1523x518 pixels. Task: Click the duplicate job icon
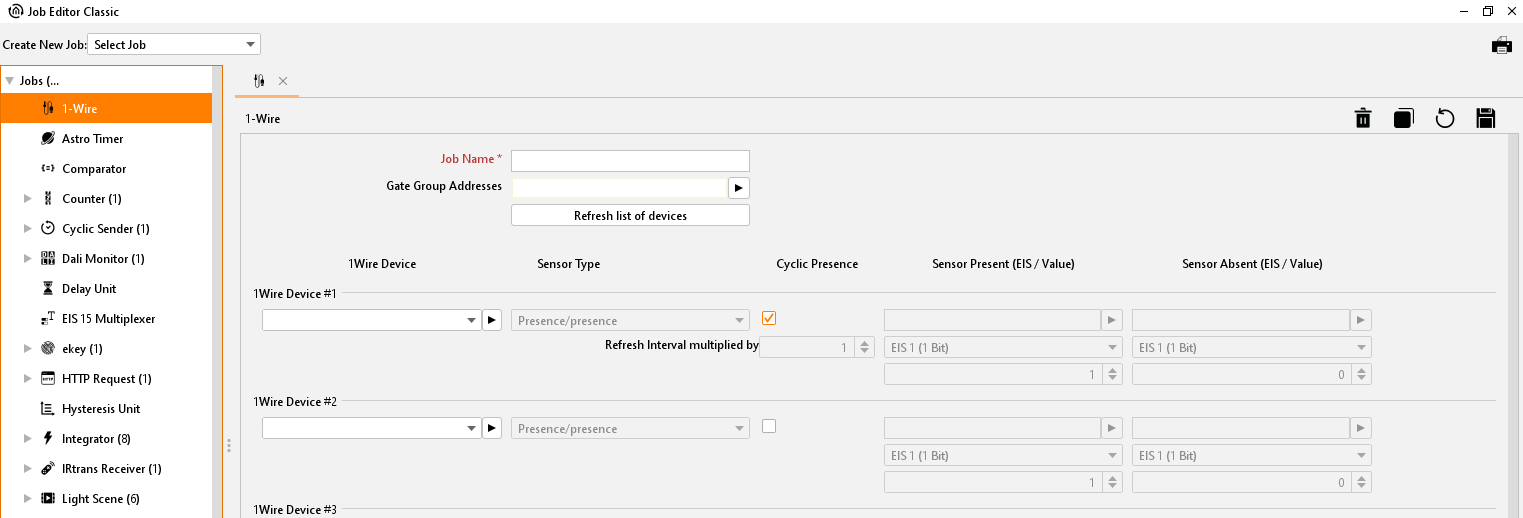point(1403,119)
